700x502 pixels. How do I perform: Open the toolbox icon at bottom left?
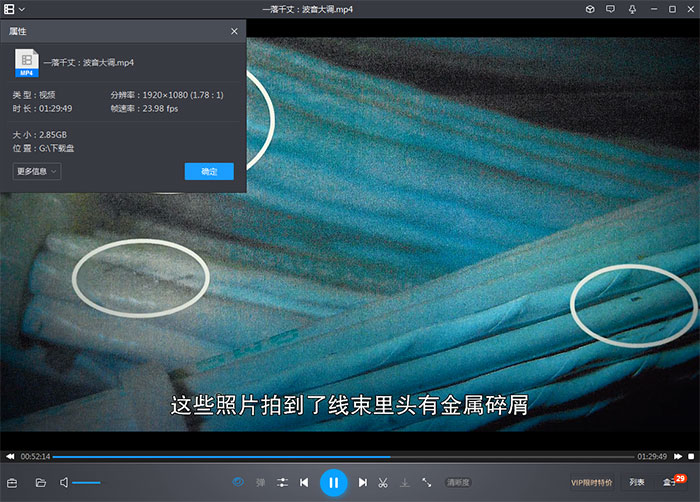click(x=13, y=482)
